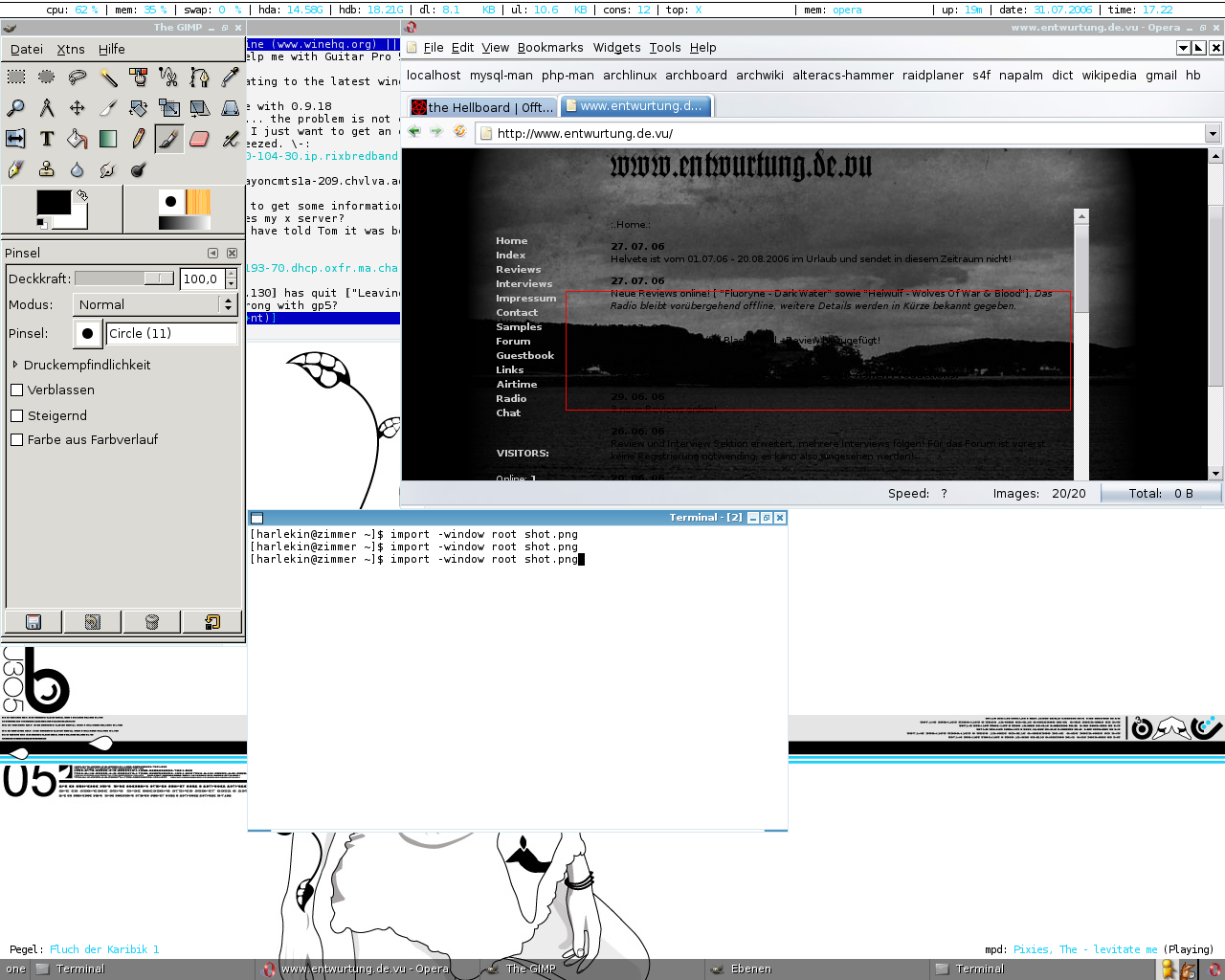The height and width of the screenshot is (980, 1225).
Task: Open the Opera address bar dropdown
Action: tap(1213, 134)
